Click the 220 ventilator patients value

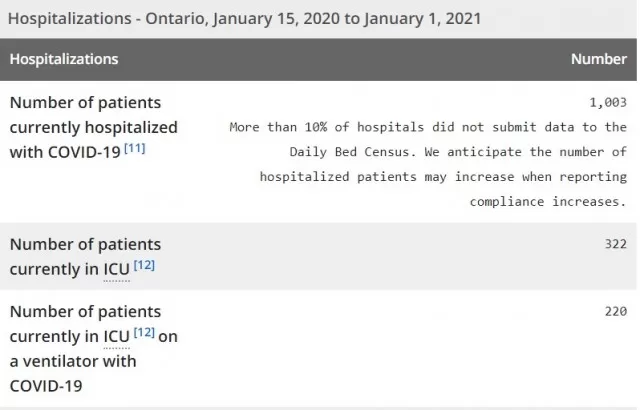click(616, 312)
